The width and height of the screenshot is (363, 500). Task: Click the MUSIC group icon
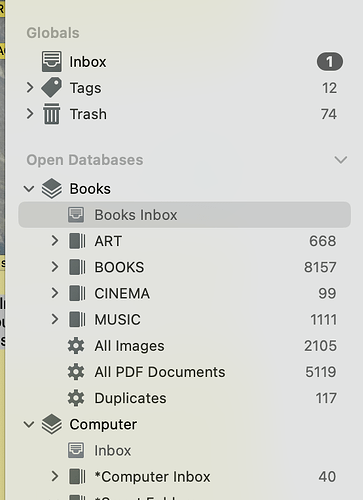tap(77, 319)
